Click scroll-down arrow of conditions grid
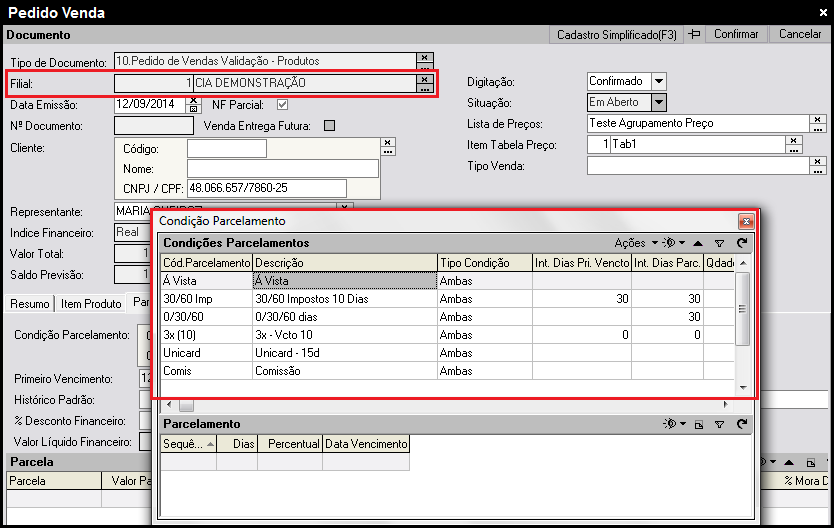This screenshot has width=834, height=528. 743,388
